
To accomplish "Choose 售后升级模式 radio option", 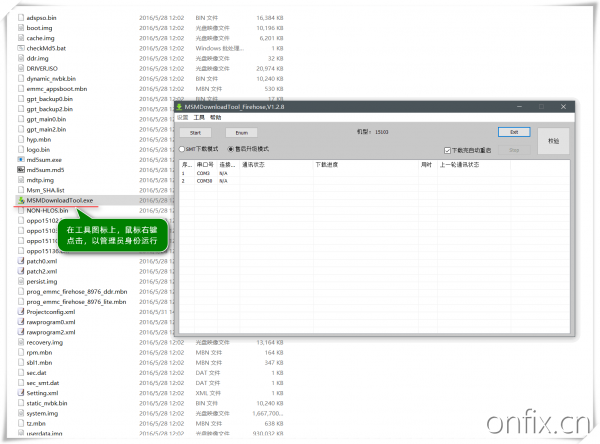I will coord(231,149).
